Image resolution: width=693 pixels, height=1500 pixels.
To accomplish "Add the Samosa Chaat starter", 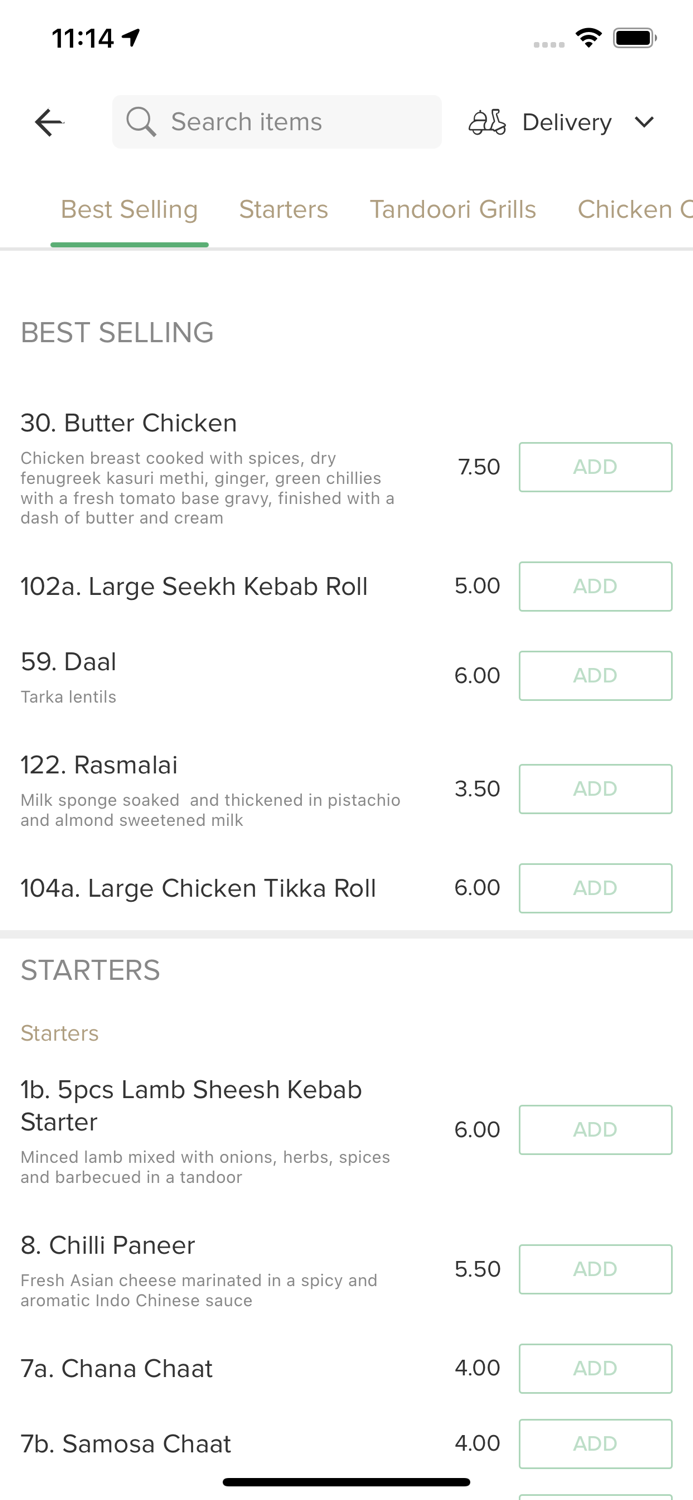I will click(595, 1443).
